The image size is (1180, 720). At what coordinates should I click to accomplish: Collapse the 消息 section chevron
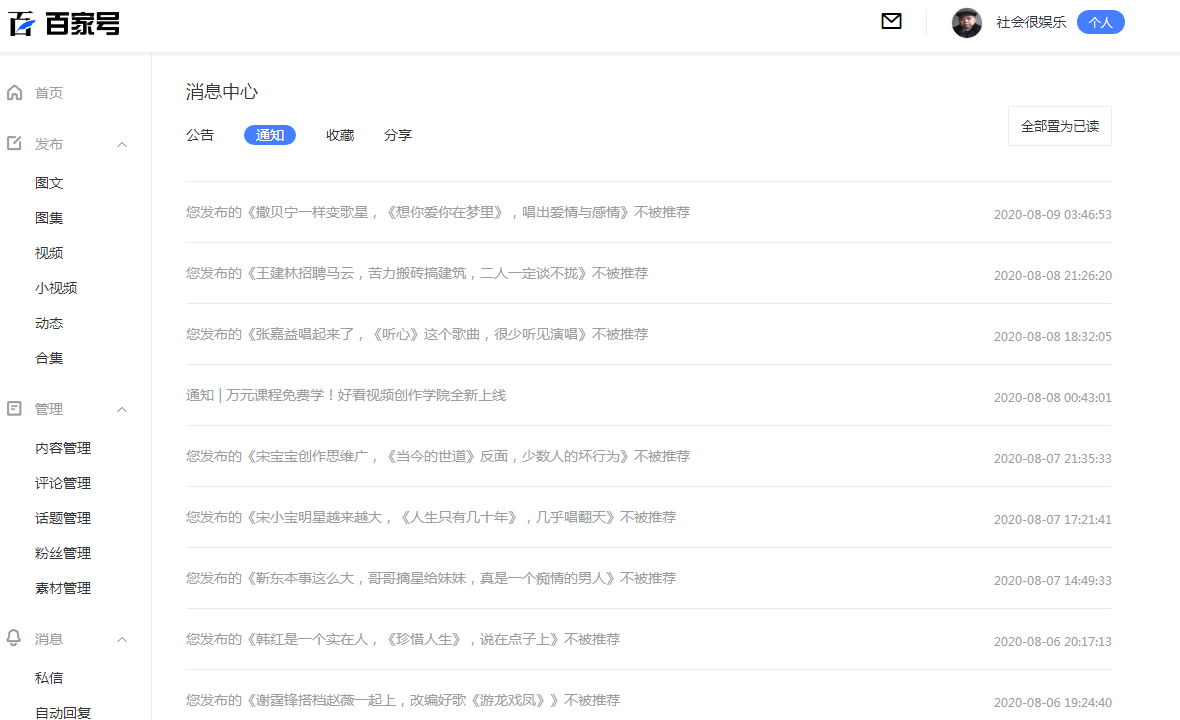pos(122,639)
